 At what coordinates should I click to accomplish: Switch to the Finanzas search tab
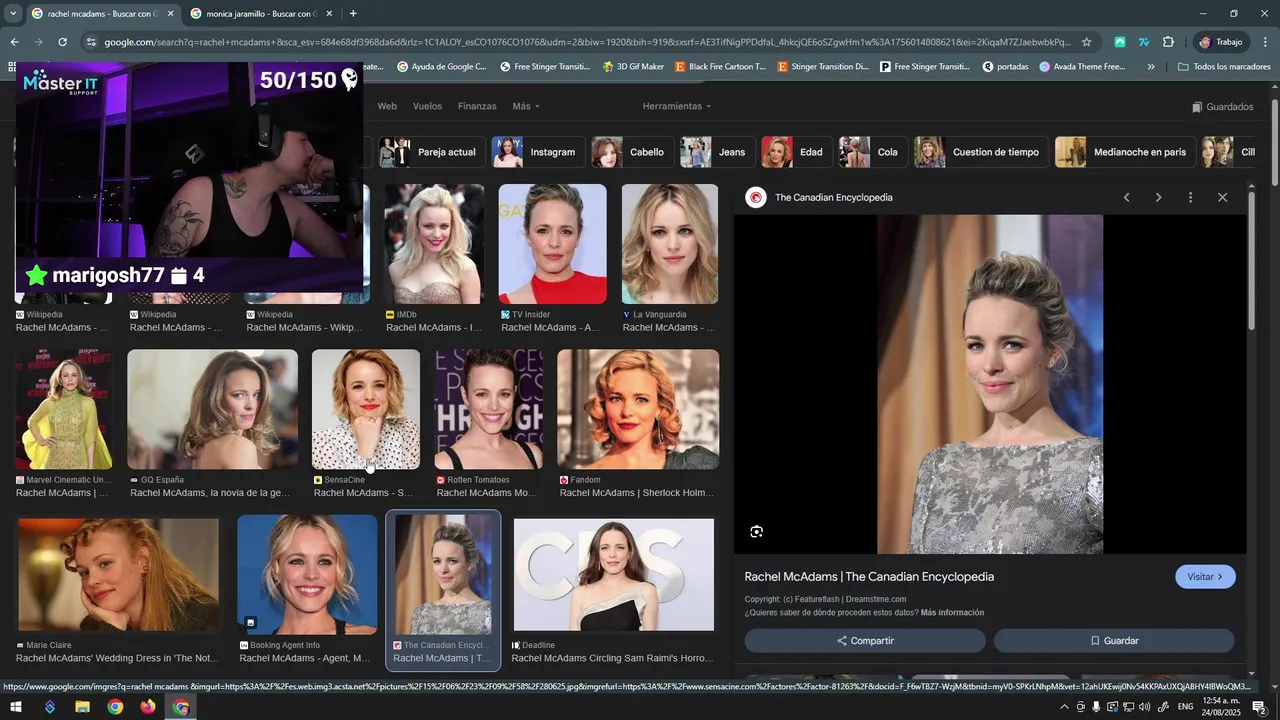477,106
